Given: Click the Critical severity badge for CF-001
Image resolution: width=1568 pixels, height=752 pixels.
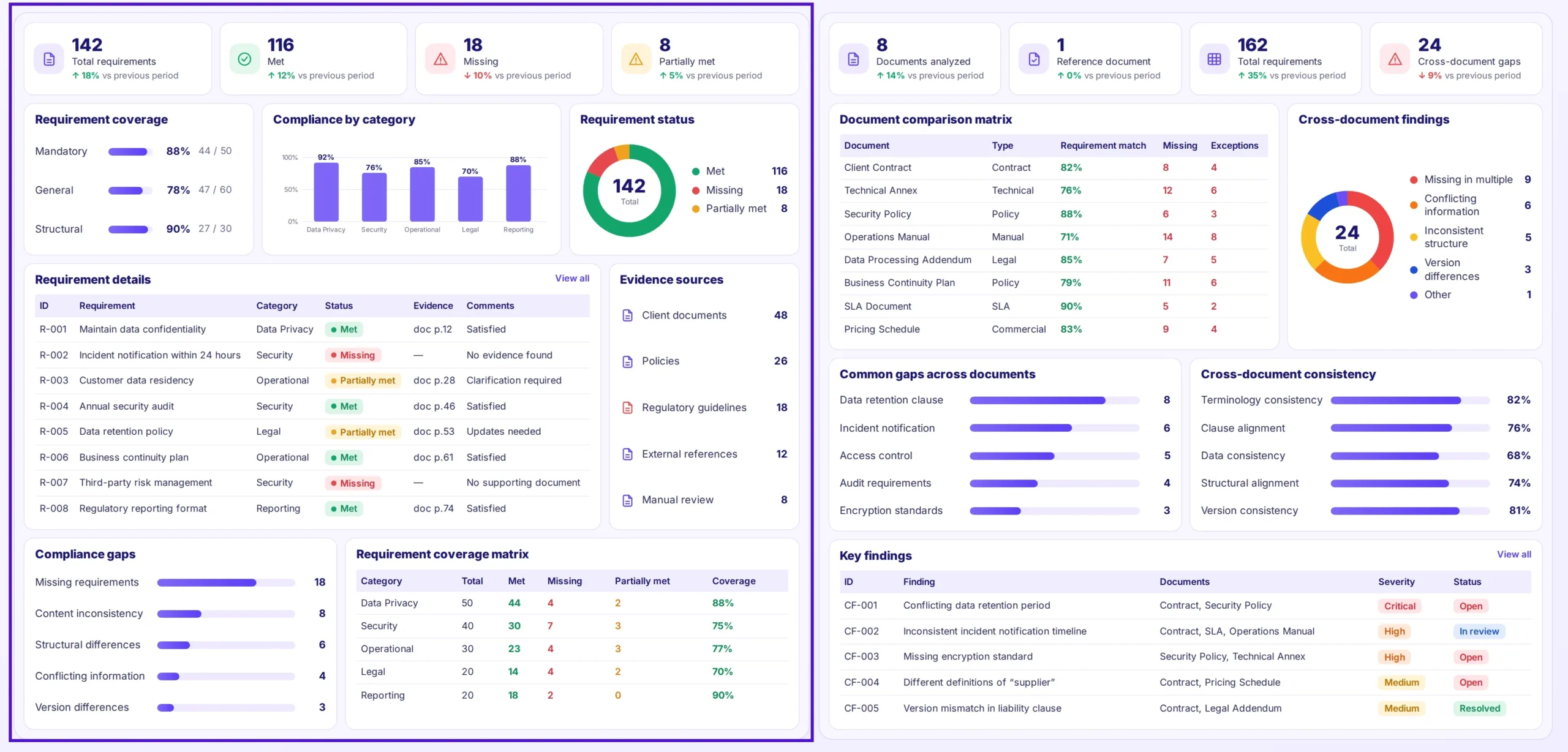Looking at the screenshot, I should coord(1400,606).
